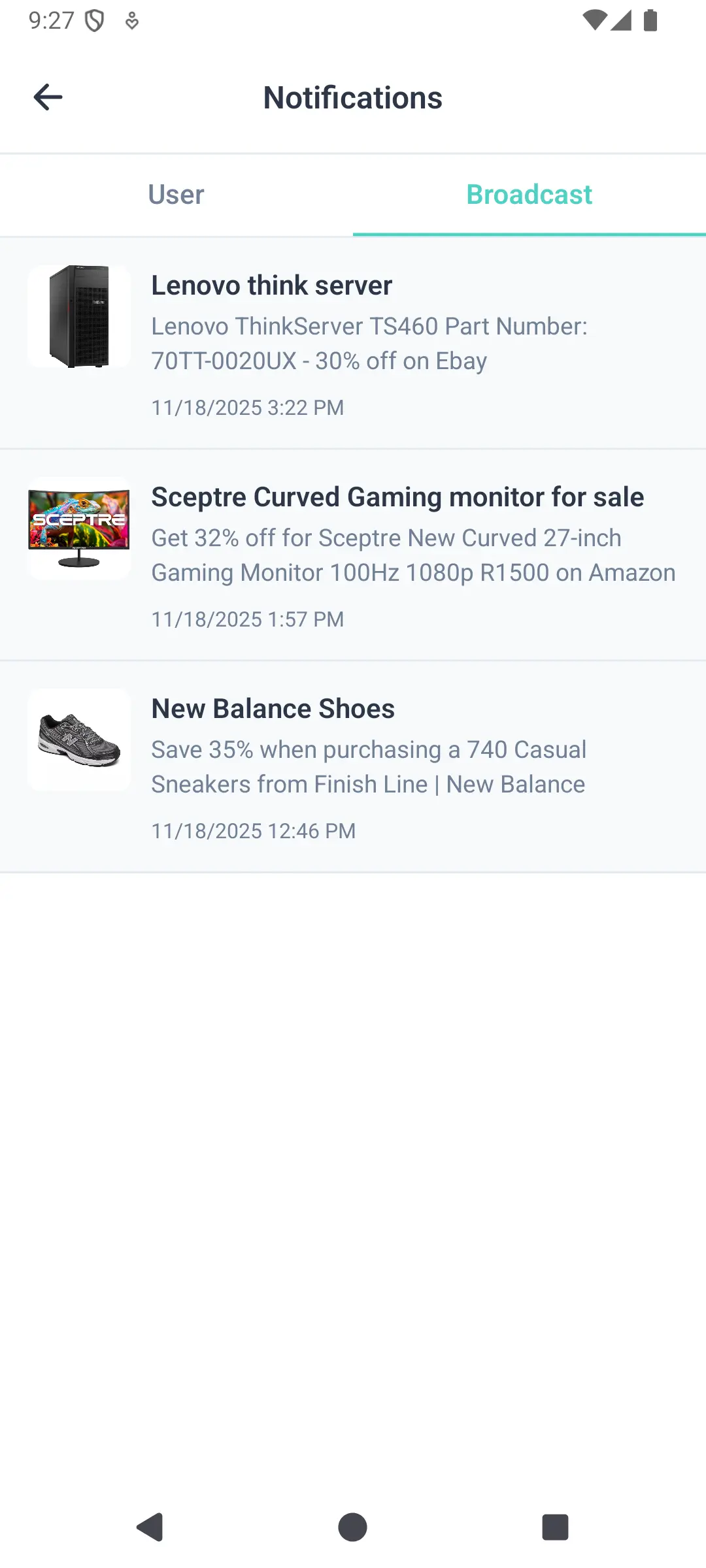706x1568 pixels.
Task: Tap the Ebay discount text for Lenovo server
Action: point(371,343)
